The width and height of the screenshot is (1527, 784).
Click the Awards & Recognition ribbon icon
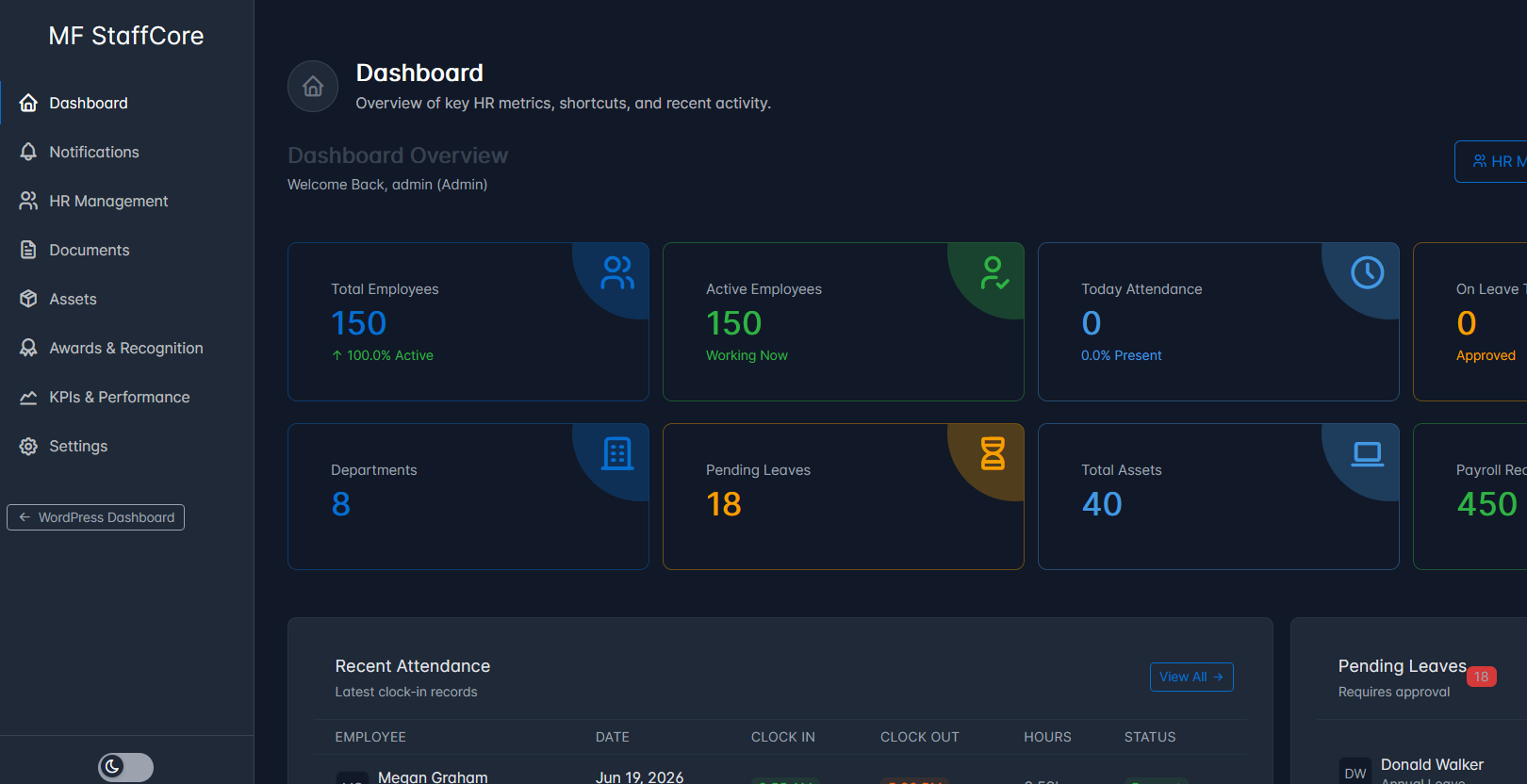(x=28, y=348)
